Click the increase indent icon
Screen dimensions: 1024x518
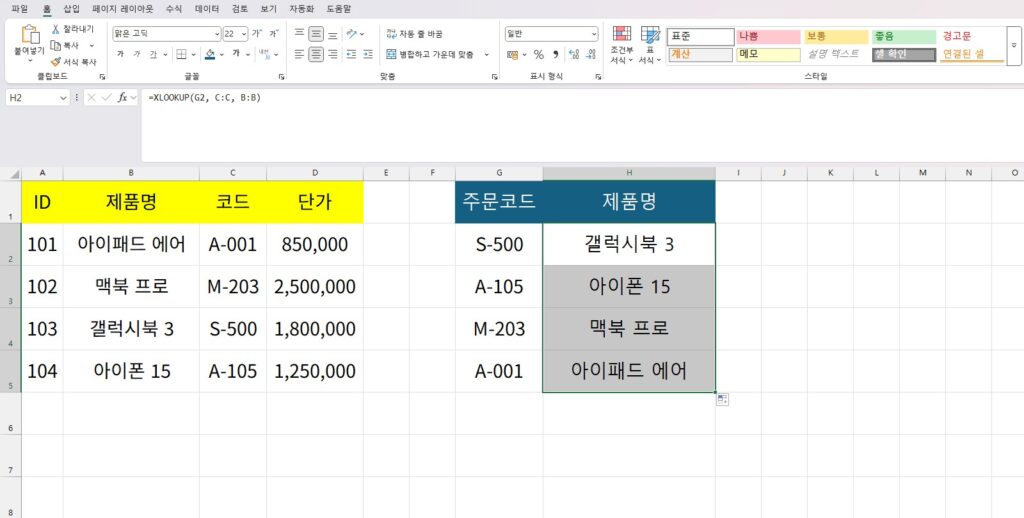pyautogui.click(x=368, y=54)
